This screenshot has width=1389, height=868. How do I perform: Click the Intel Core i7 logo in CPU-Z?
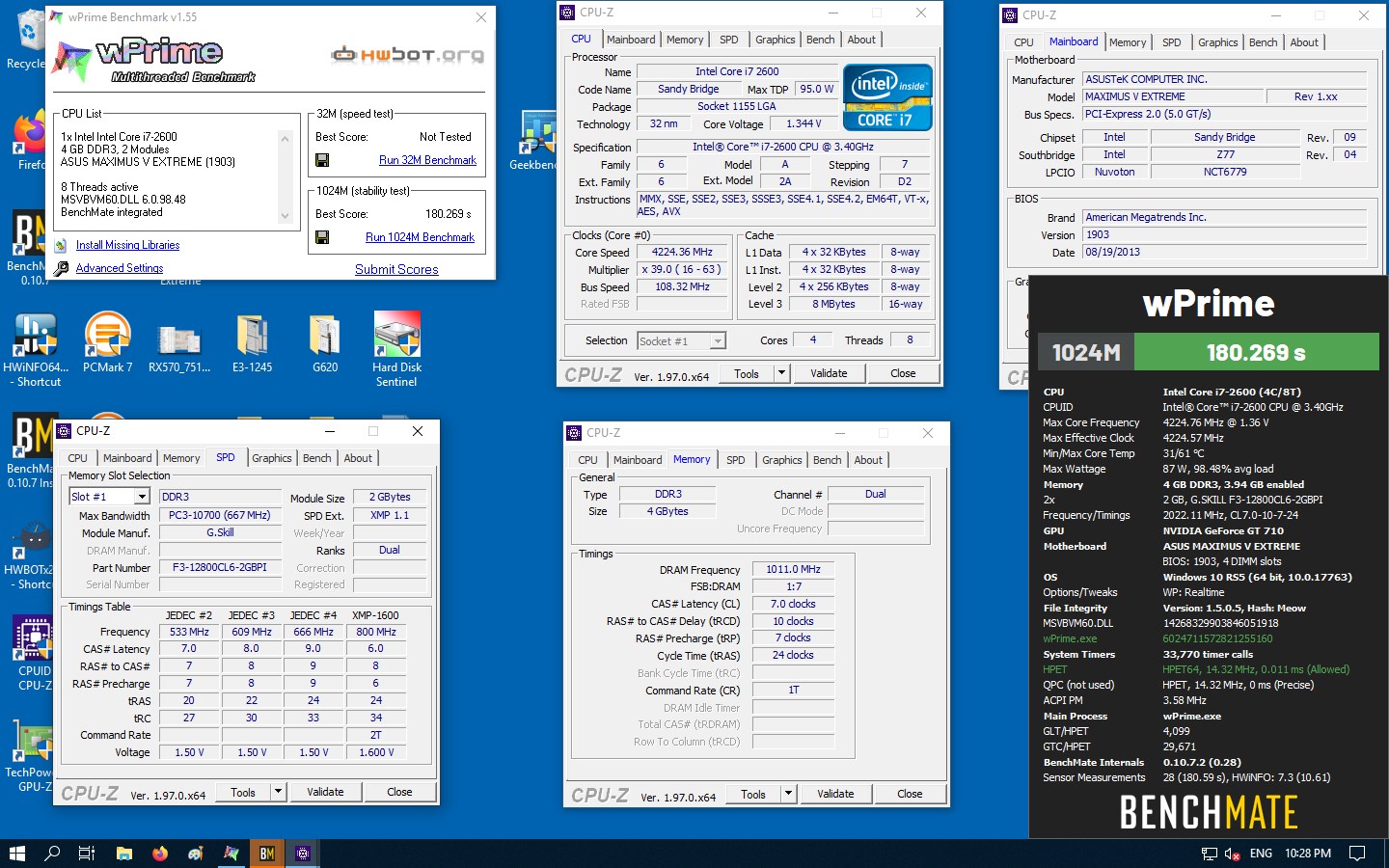point(887,97)
